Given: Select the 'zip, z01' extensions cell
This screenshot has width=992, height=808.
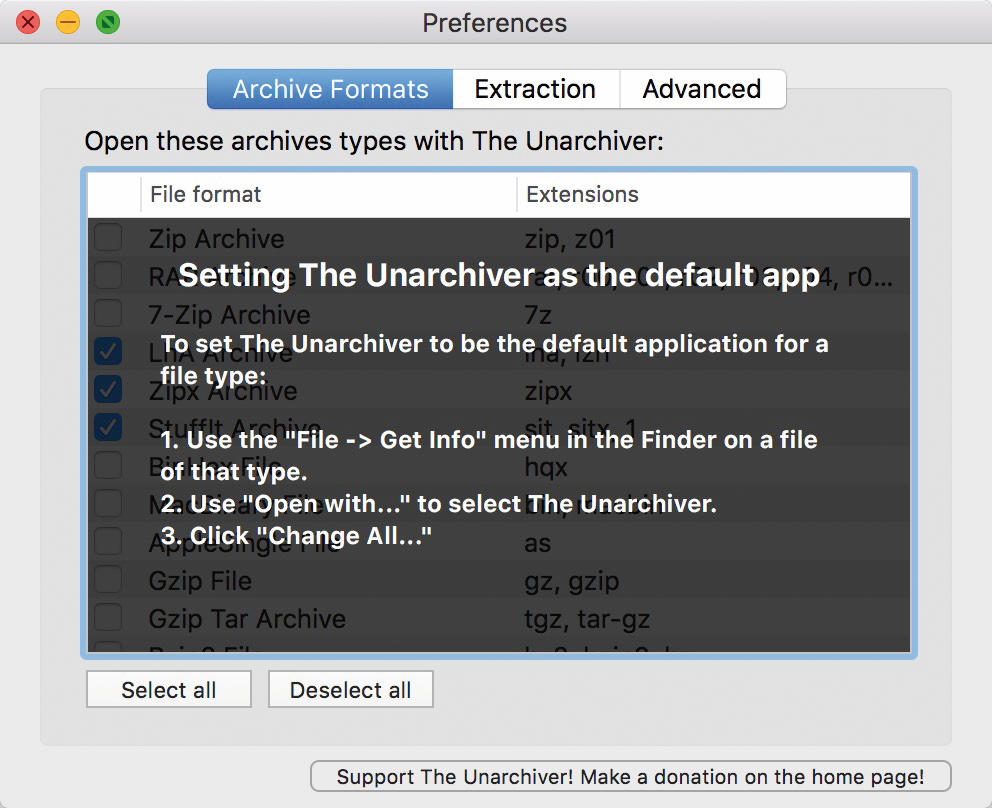Looking at the screenshot, I should click(x=570, y=239).
